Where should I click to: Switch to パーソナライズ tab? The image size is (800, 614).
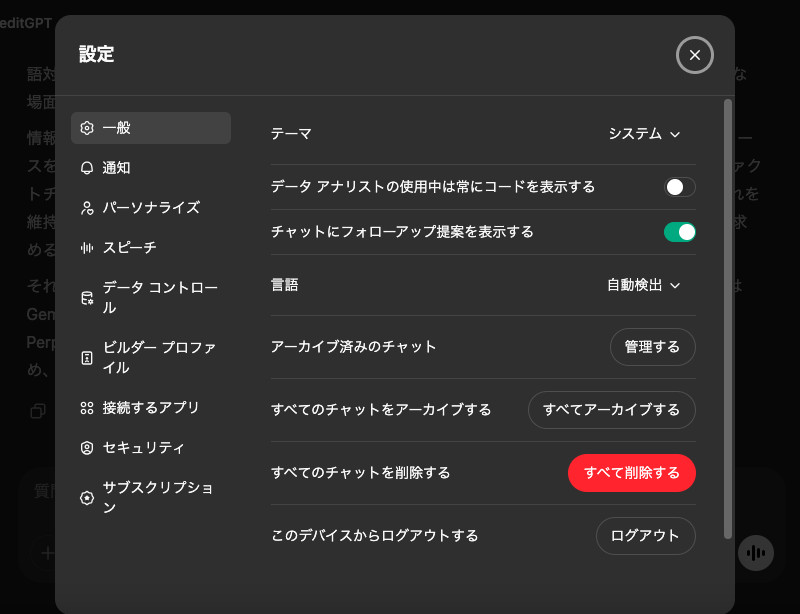[151, 208]
